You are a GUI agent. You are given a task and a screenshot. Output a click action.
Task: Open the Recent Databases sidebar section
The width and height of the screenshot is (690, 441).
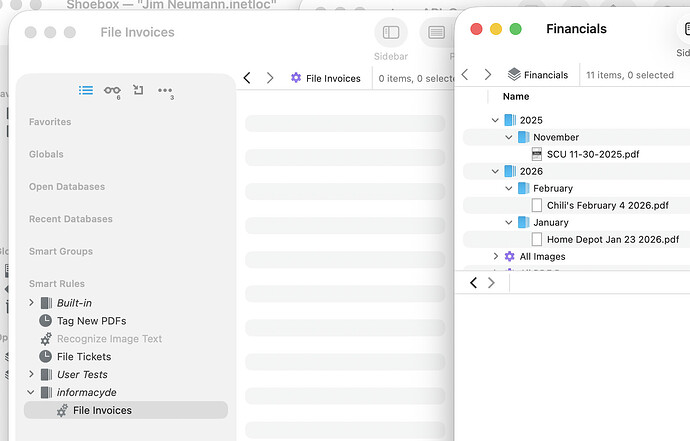click(x=70, y=219)
